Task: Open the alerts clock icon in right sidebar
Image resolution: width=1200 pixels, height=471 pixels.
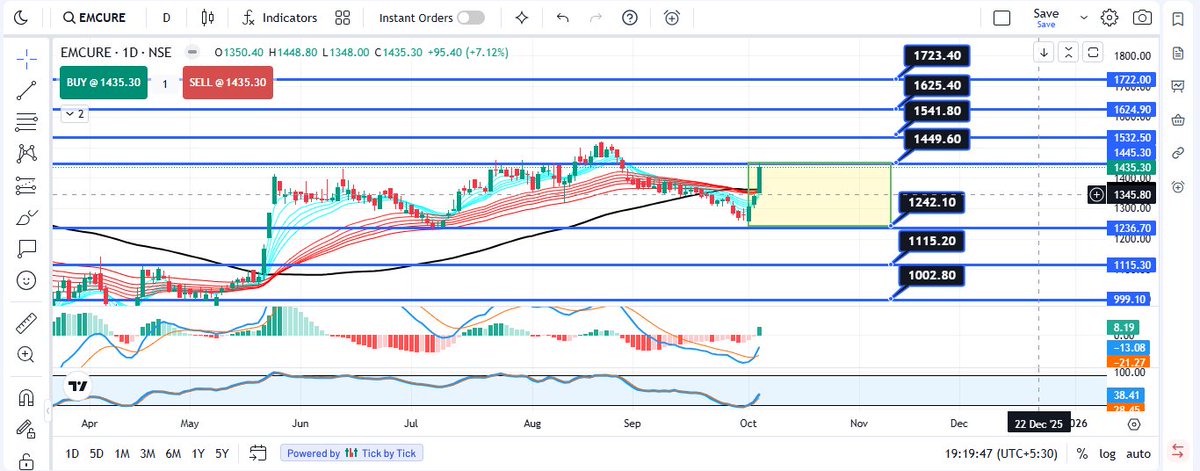Action: pyautogui.click(x=1178, y=185)
